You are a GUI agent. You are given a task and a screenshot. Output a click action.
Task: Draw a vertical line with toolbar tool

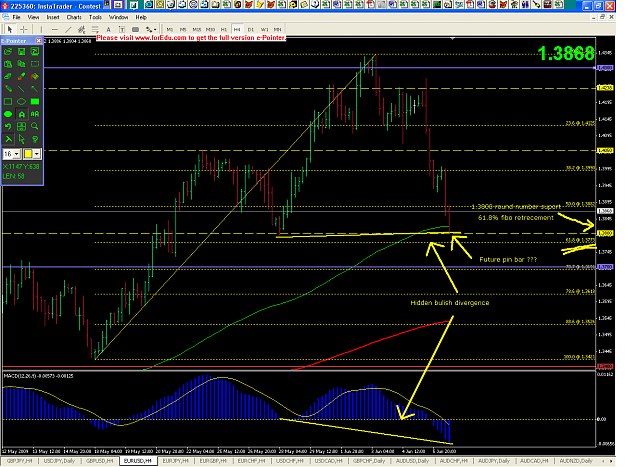point(41,29)
